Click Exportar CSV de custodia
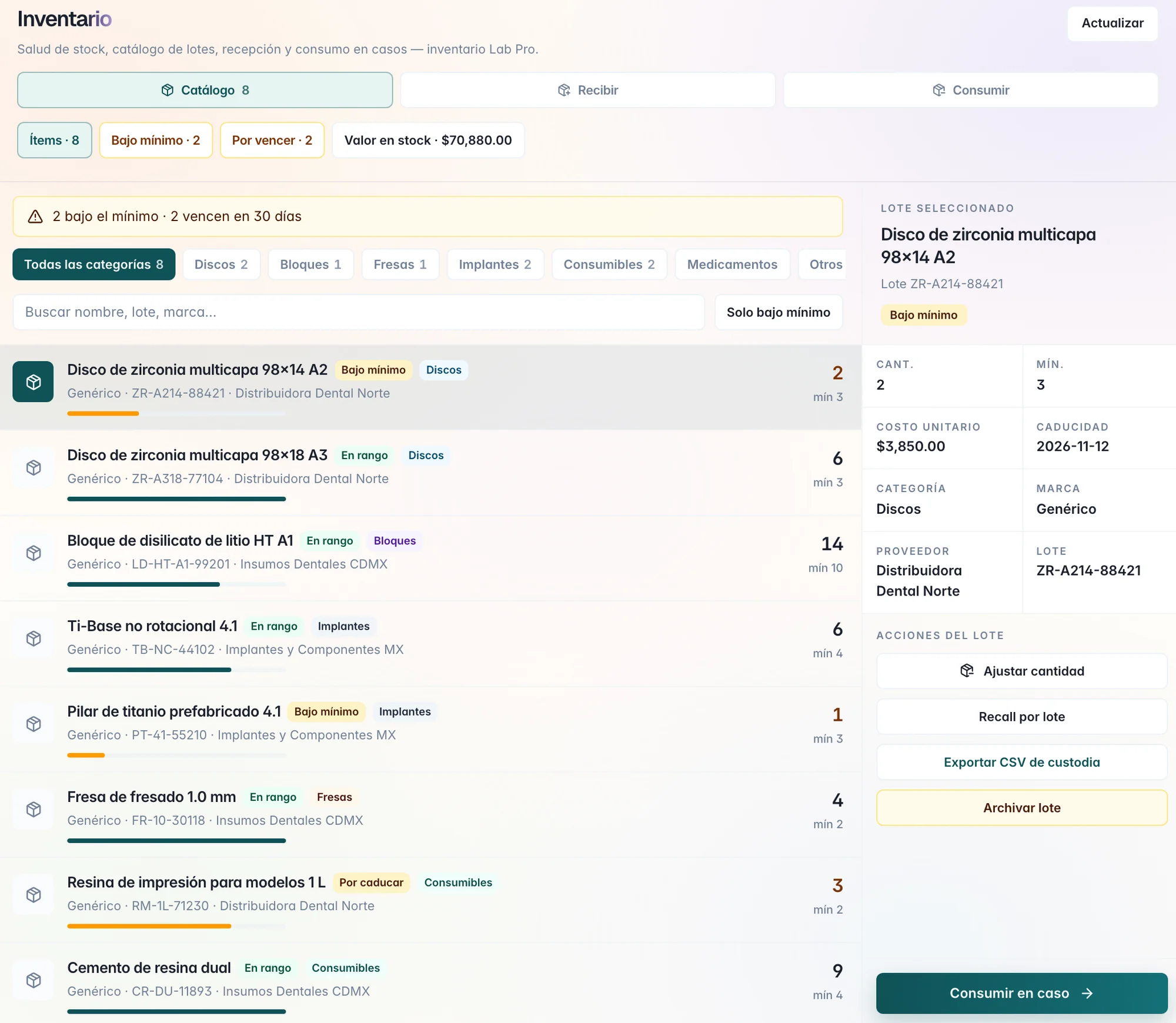The image size is (1176, 1023). [x=1022, y=762]
